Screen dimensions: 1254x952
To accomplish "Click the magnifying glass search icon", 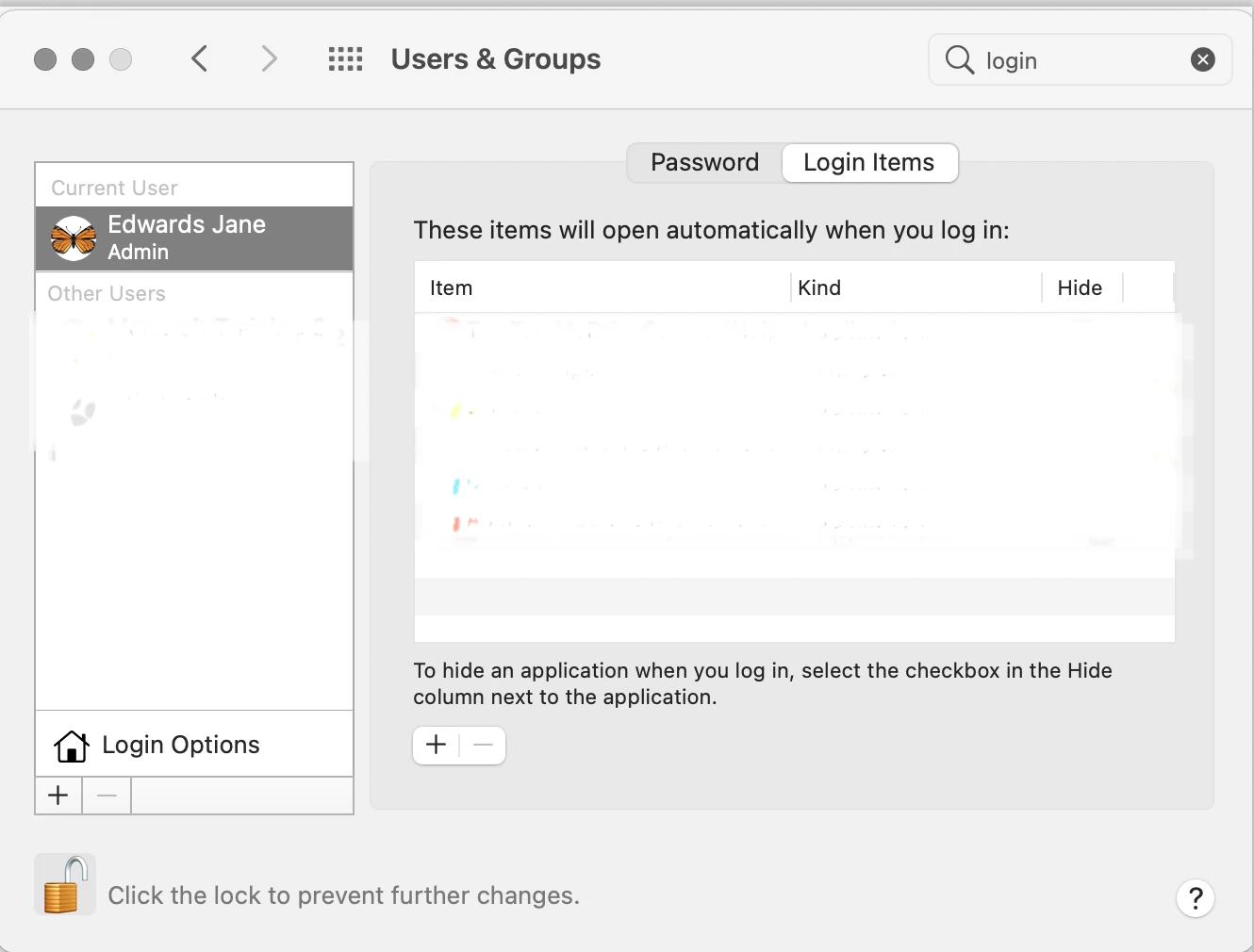I will click(959, 60).
